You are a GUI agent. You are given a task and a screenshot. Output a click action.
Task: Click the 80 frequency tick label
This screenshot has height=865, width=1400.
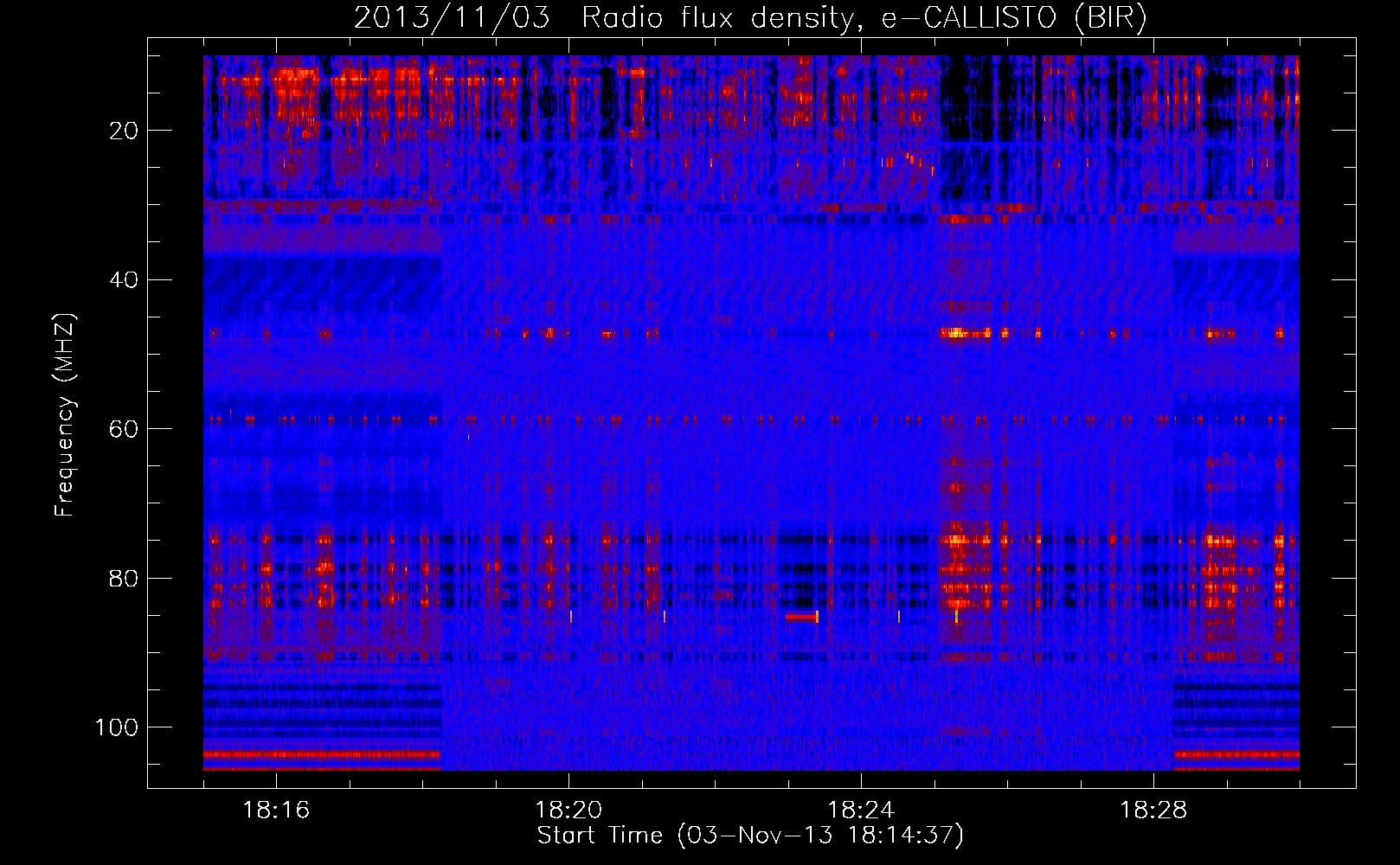click(x=125, y=578)
